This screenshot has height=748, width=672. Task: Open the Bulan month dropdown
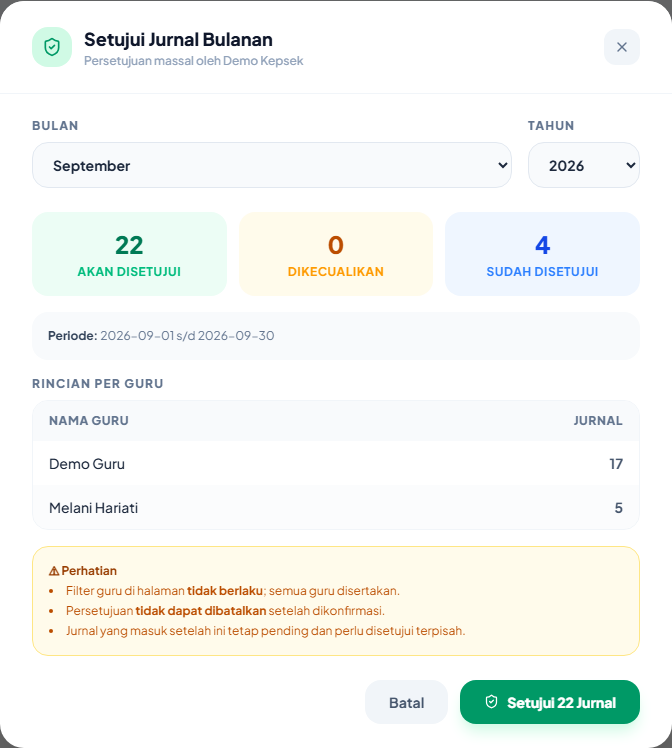pyautogui.click(x=272, y=165)
